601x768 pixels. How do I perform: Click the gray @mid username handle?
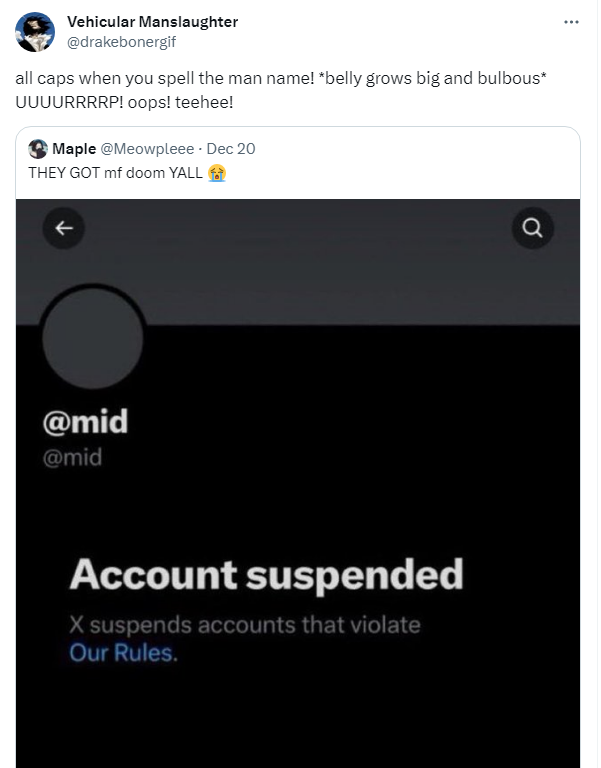coord(72,458)
